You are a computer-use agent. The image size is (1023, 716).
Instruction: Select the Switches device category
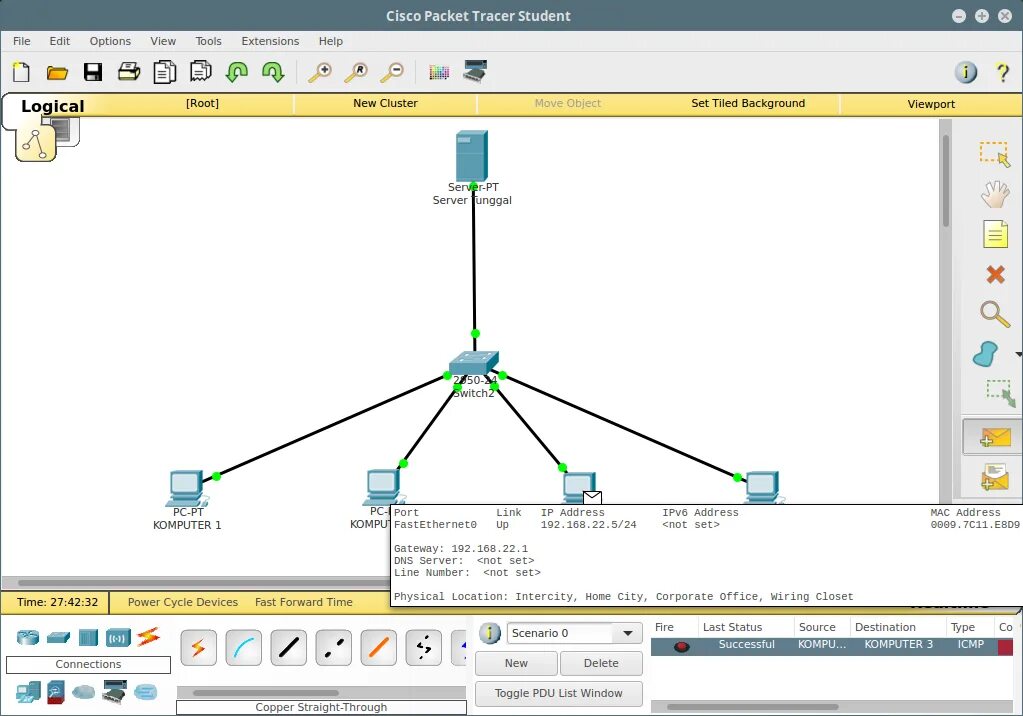[58, 636]
